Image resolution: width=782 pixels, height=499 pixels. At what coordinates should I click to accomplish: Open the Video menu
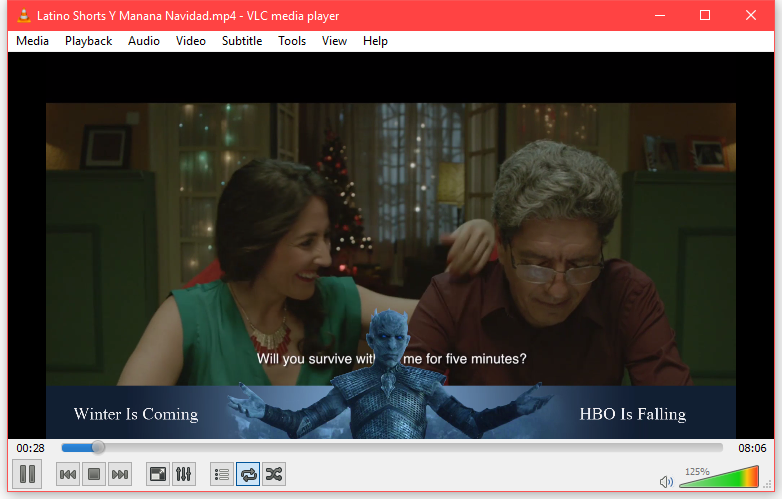point(191,41)
